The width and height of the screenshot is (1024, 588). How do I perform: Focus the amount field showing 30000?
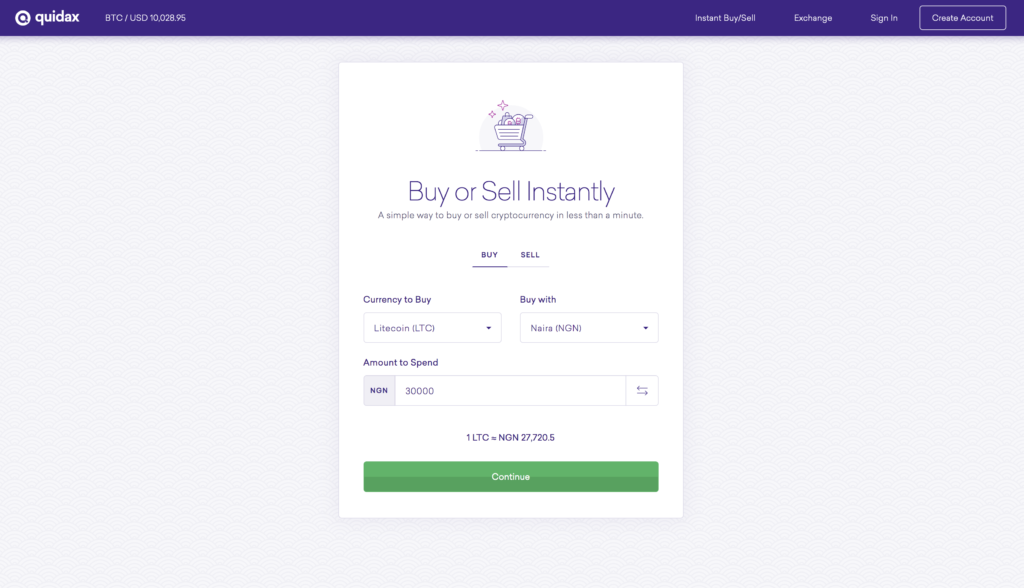(x=510, y=391)
